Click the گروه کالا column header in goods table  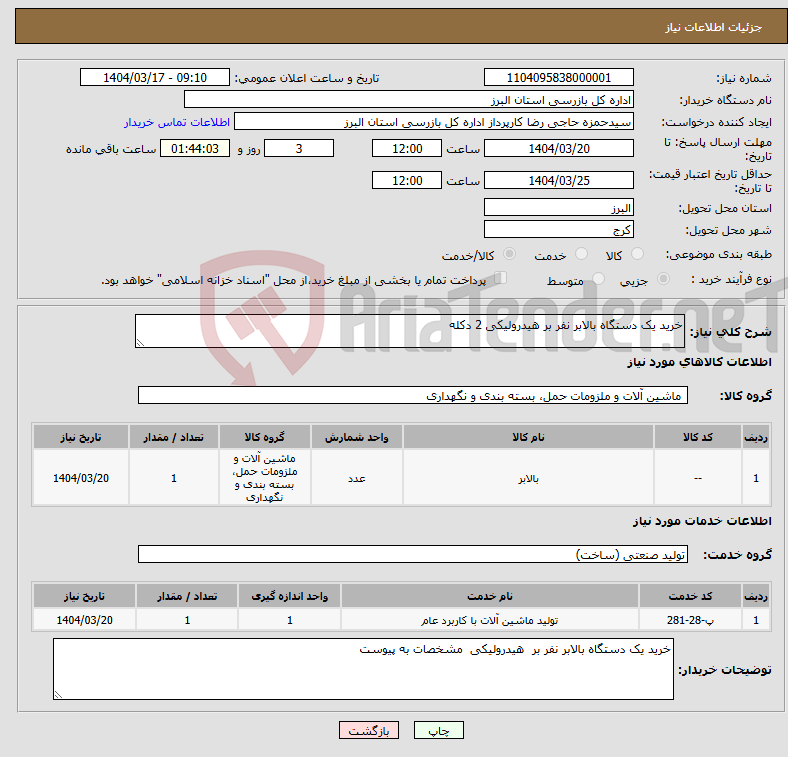coord(264,437)
